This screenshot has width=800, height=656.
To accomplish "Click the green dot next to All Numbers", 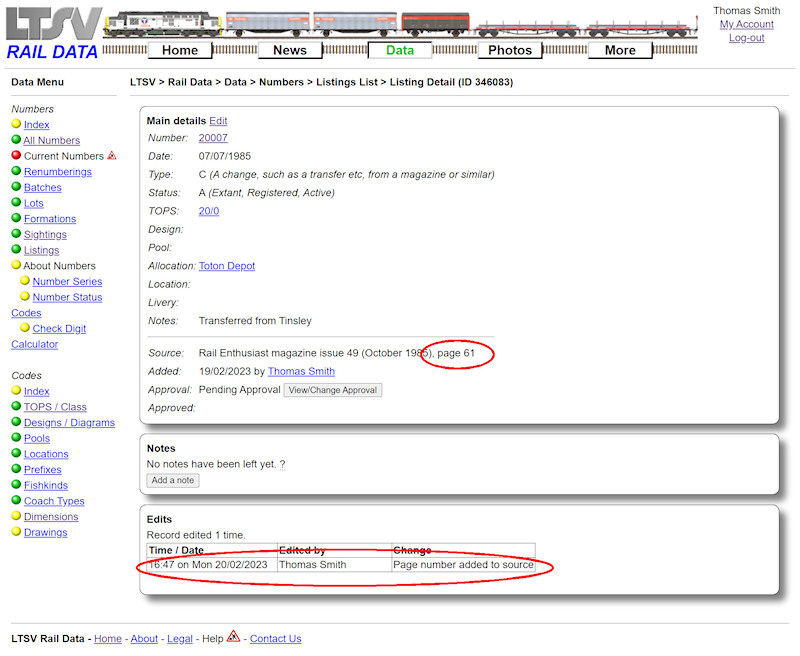I will [x=16, y=140].
